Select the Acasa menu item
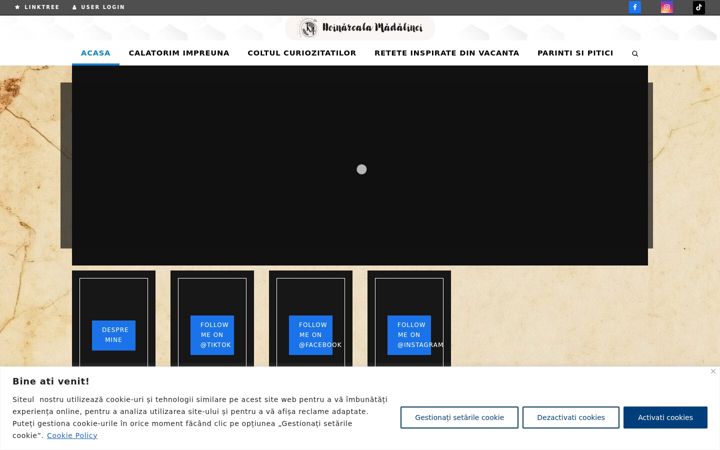This screenshot has height=450, width=720. click(x=96, y=53)
